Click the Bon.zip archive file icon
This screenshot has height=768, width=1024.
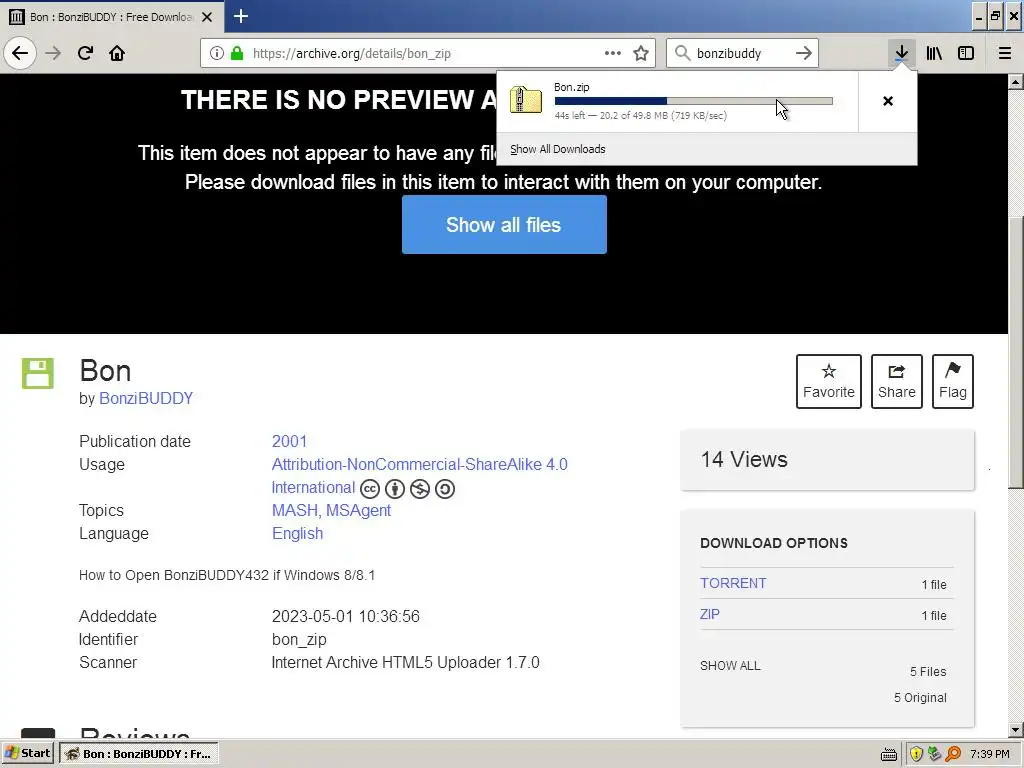526,101
